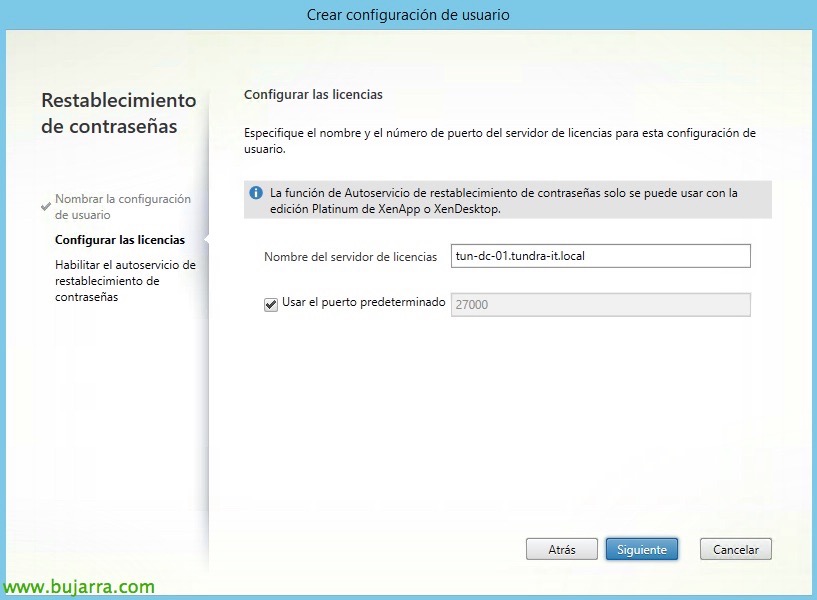817x600 pixels.
Task: Click the checkmark icon beside the Nombrar step
Action: click(x=46, y=207)
